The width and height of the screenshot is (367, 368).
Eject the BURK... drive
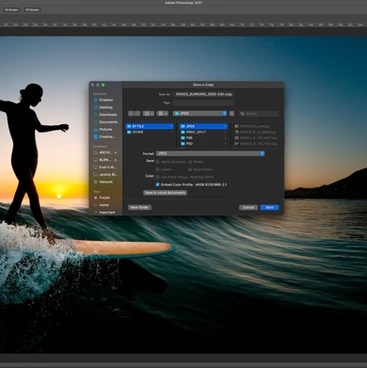116,160
